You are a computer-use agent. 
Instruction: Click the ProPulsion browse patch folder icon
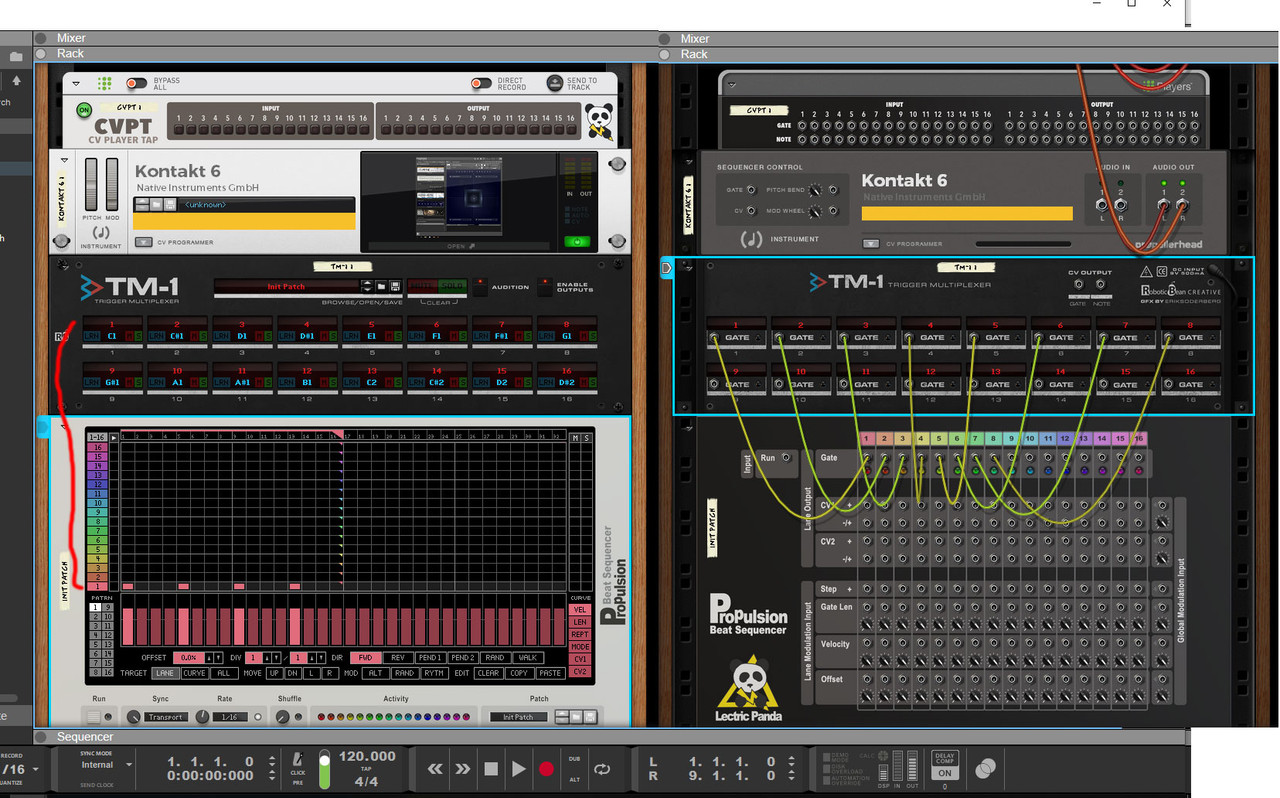click(x=575, y=717)
